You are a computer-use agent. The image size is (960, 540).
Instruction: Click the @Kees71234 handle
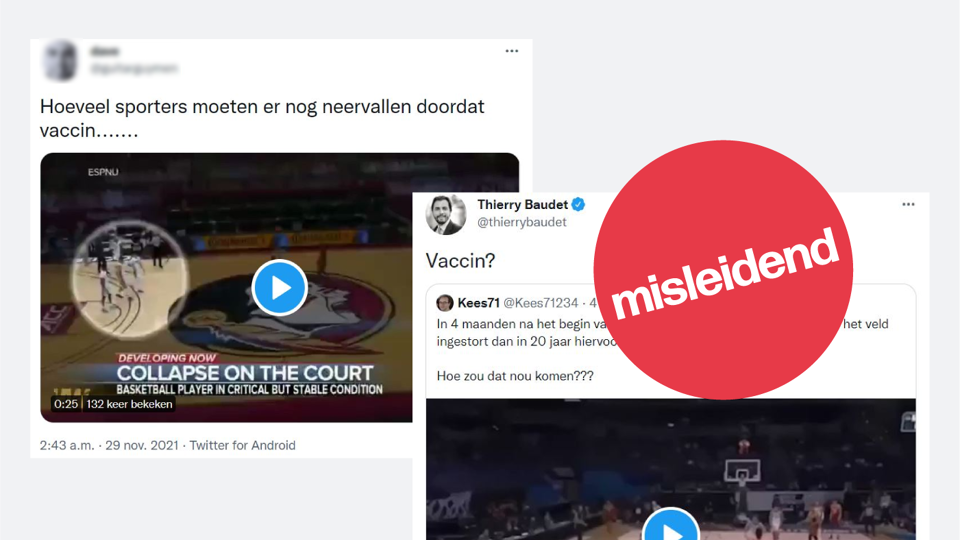(x=541, y=303)
